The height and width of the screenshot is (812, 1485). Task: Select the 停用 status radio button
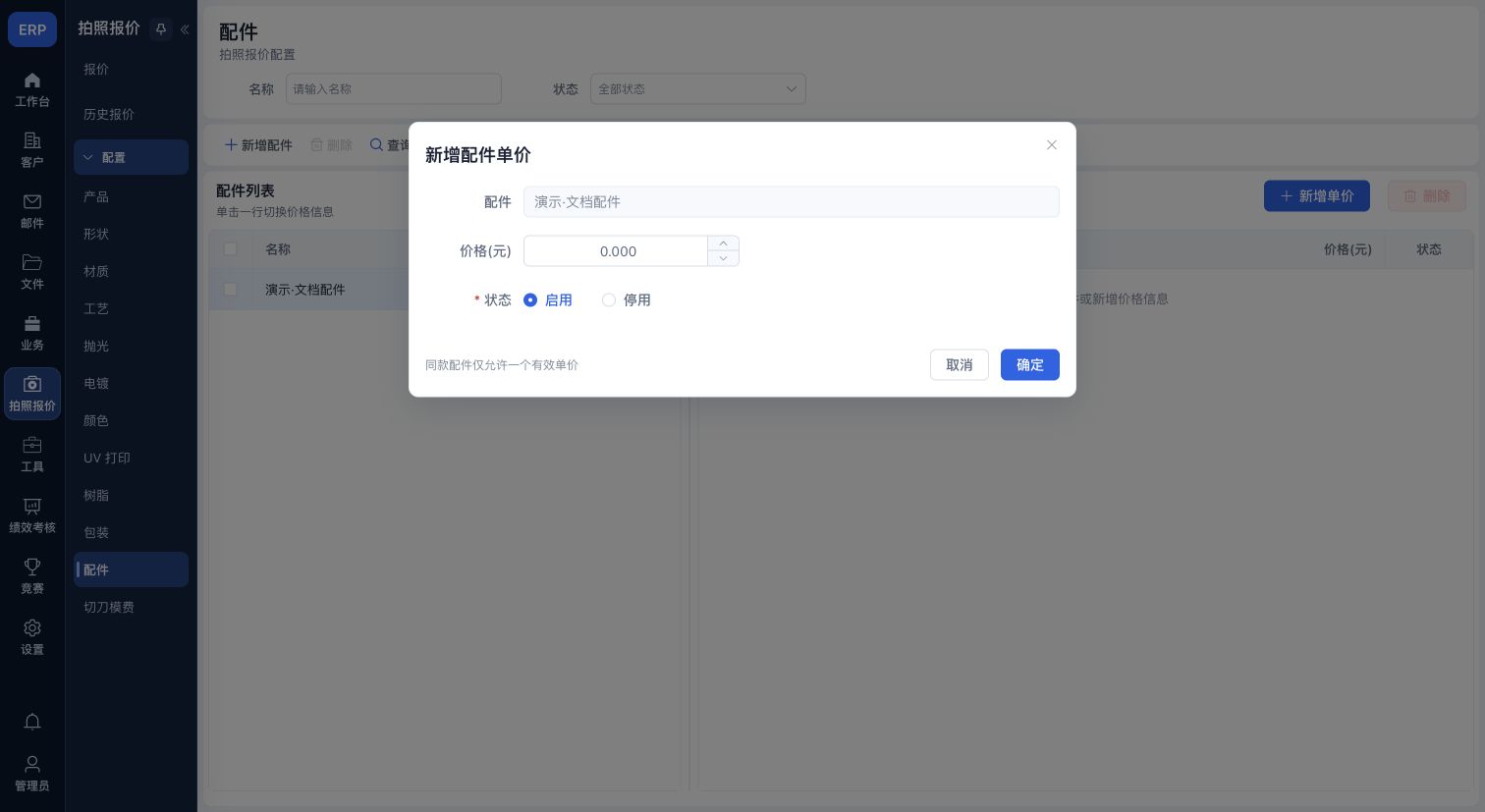point(609,300)
